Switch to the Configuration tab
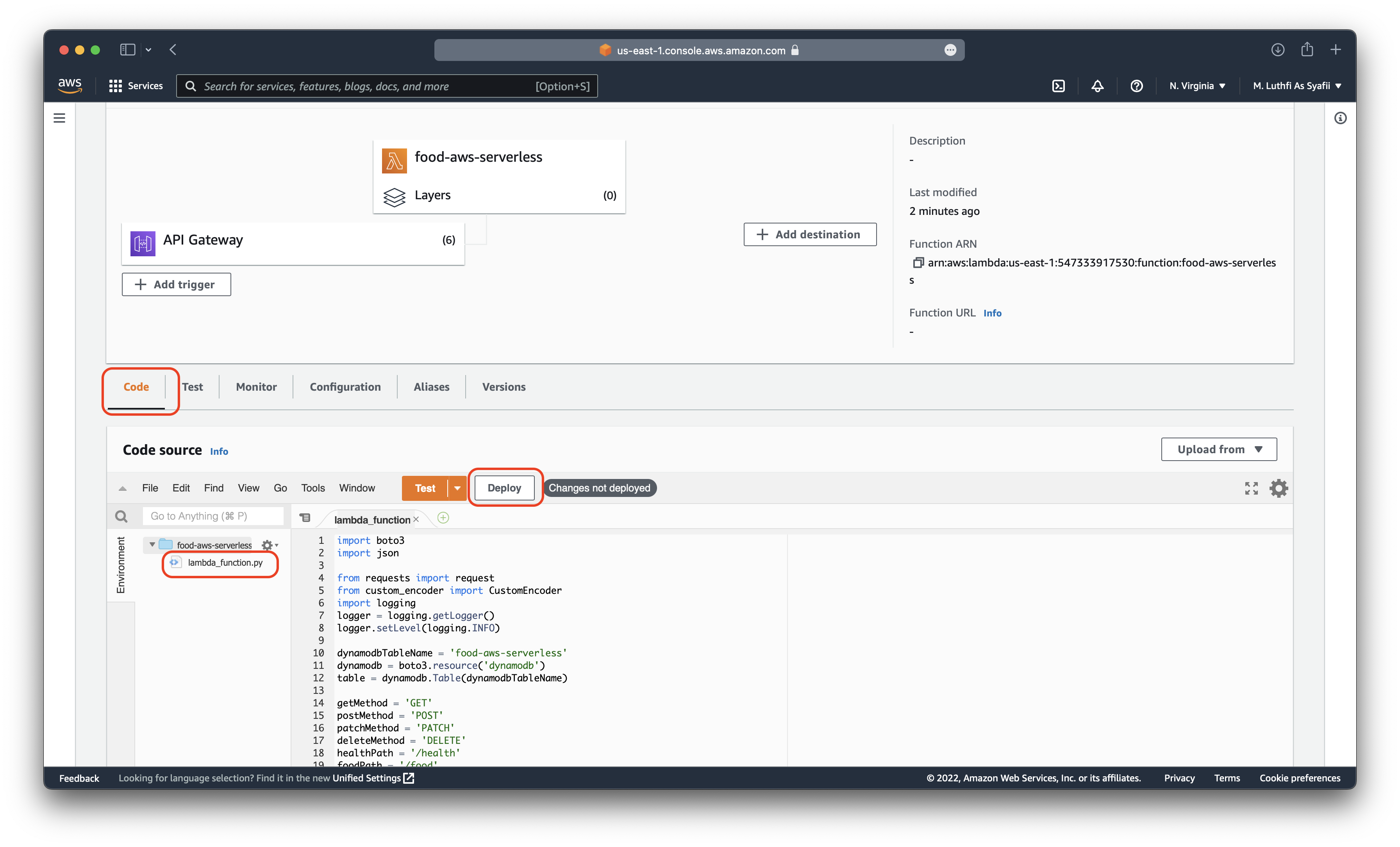 point(345,386)
